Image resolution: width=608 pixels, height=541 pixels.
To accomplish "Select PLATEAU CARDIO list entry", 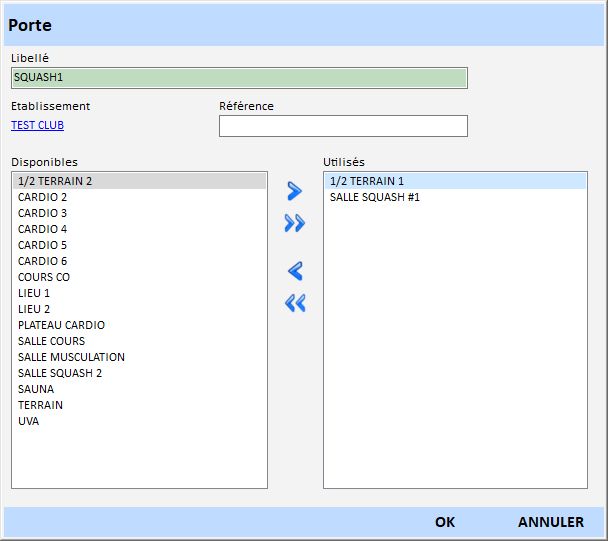I will [x=61, y=325].
